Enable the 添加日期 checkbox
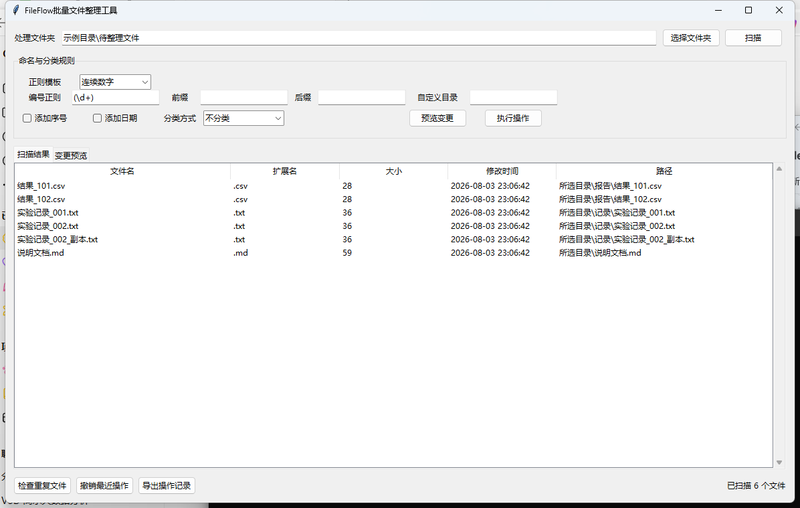Screen dimensions: 800x508 pos(115,118)
